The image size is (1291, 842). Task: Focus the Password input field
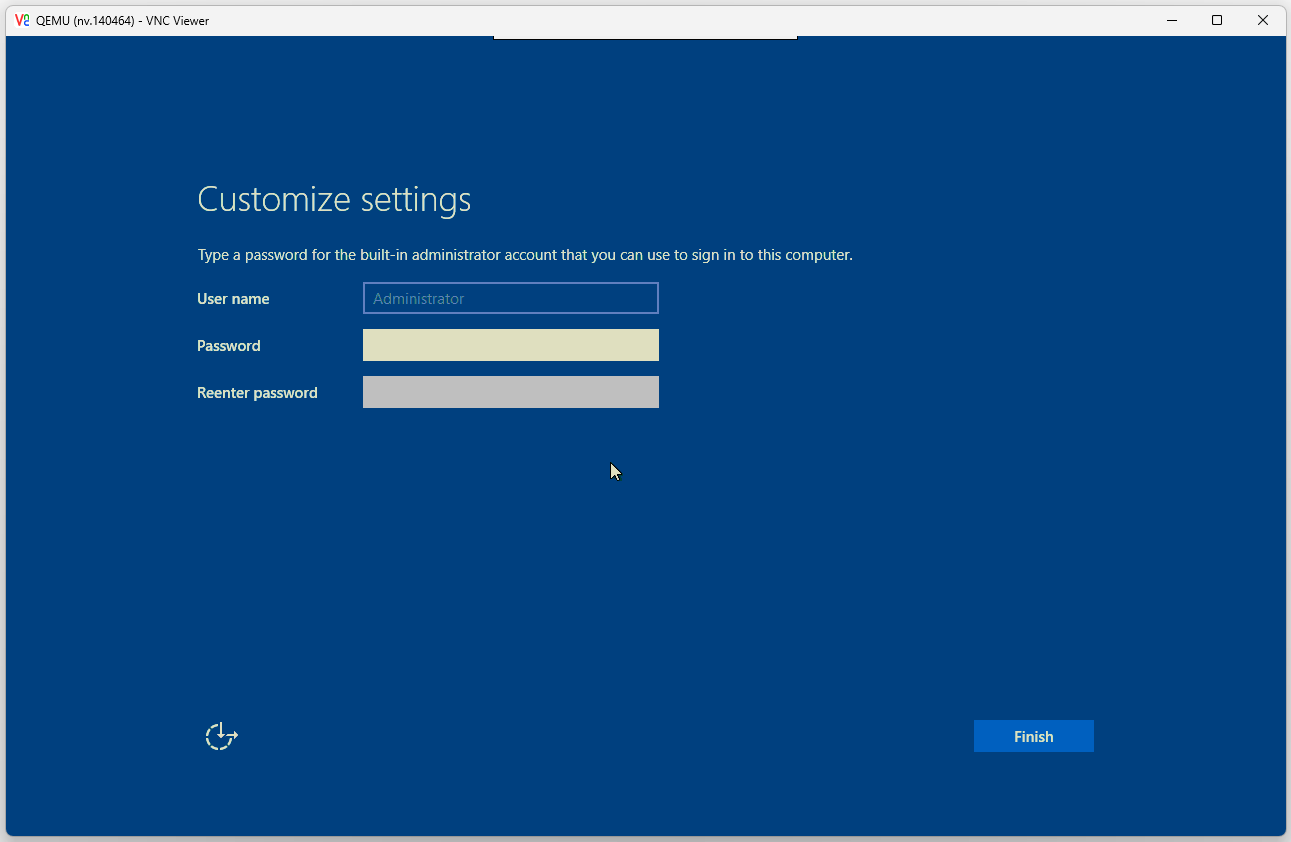(510, 345)
